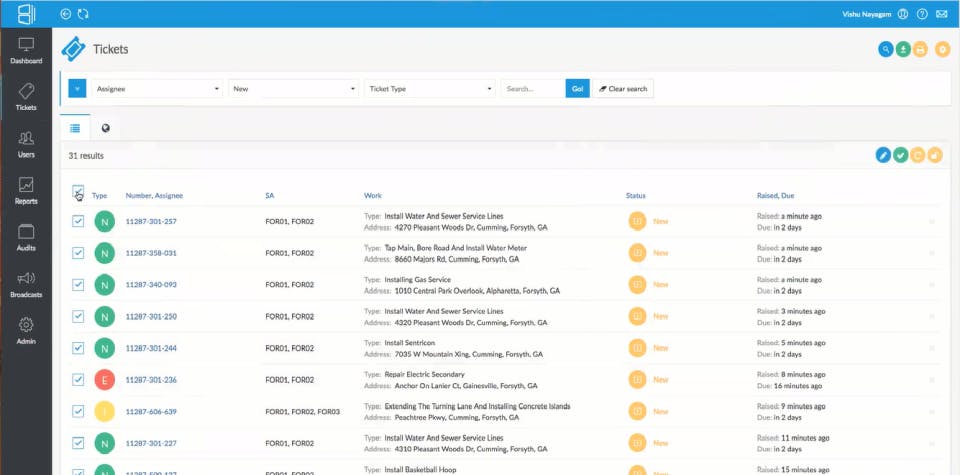Open the New status dropdown filter

click(294, 89)
